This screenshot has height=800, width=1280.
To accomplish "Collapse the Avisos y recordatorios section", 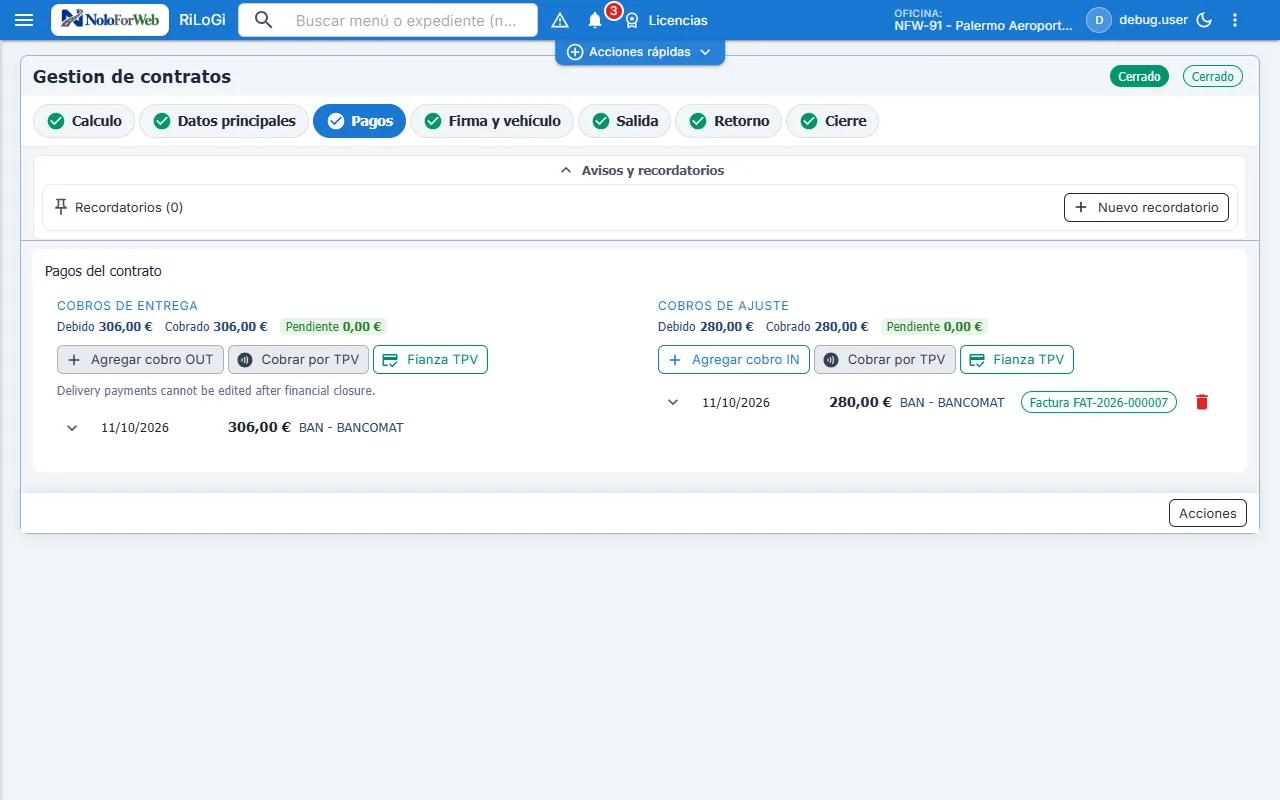I will point(640,171).
